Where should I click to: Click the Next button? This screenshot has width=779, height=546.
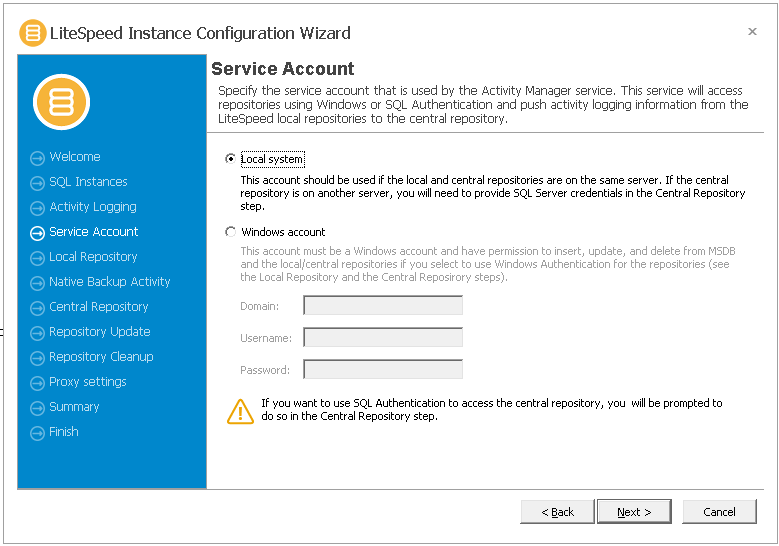tap(634, 512)
